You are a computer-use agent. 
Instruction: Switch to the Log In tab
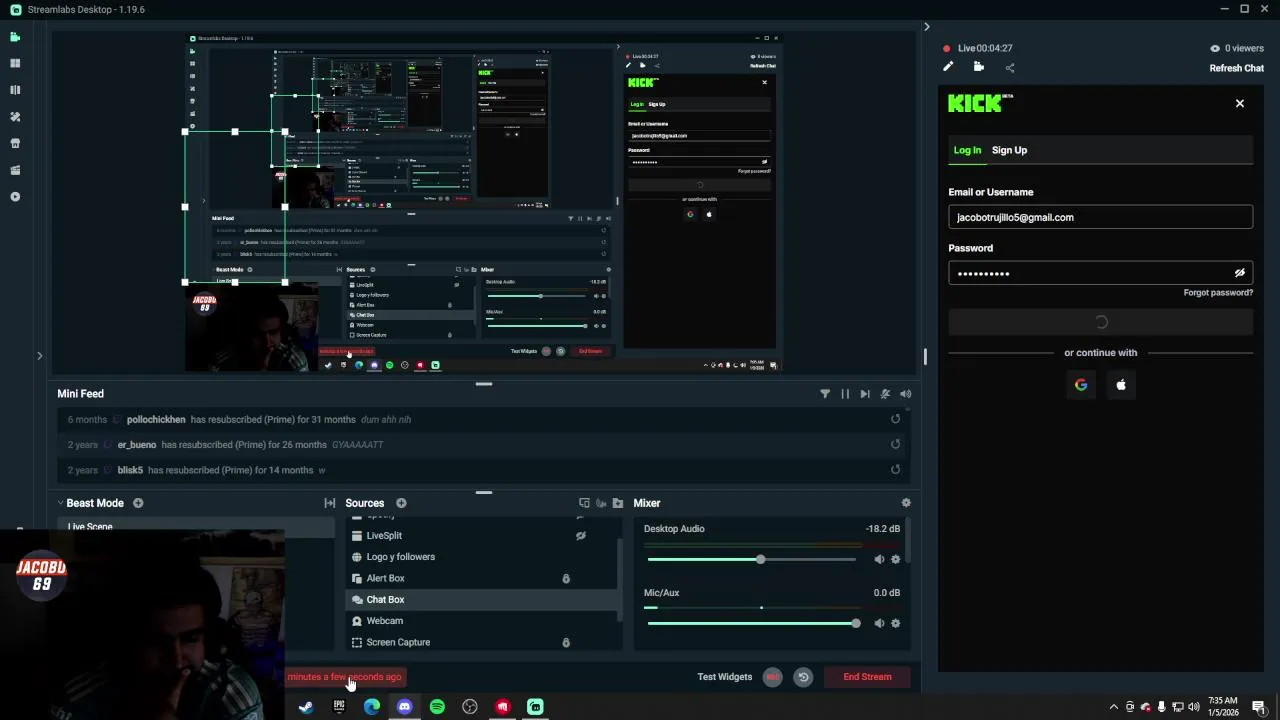pyautogui.click(x=967, y=150)
